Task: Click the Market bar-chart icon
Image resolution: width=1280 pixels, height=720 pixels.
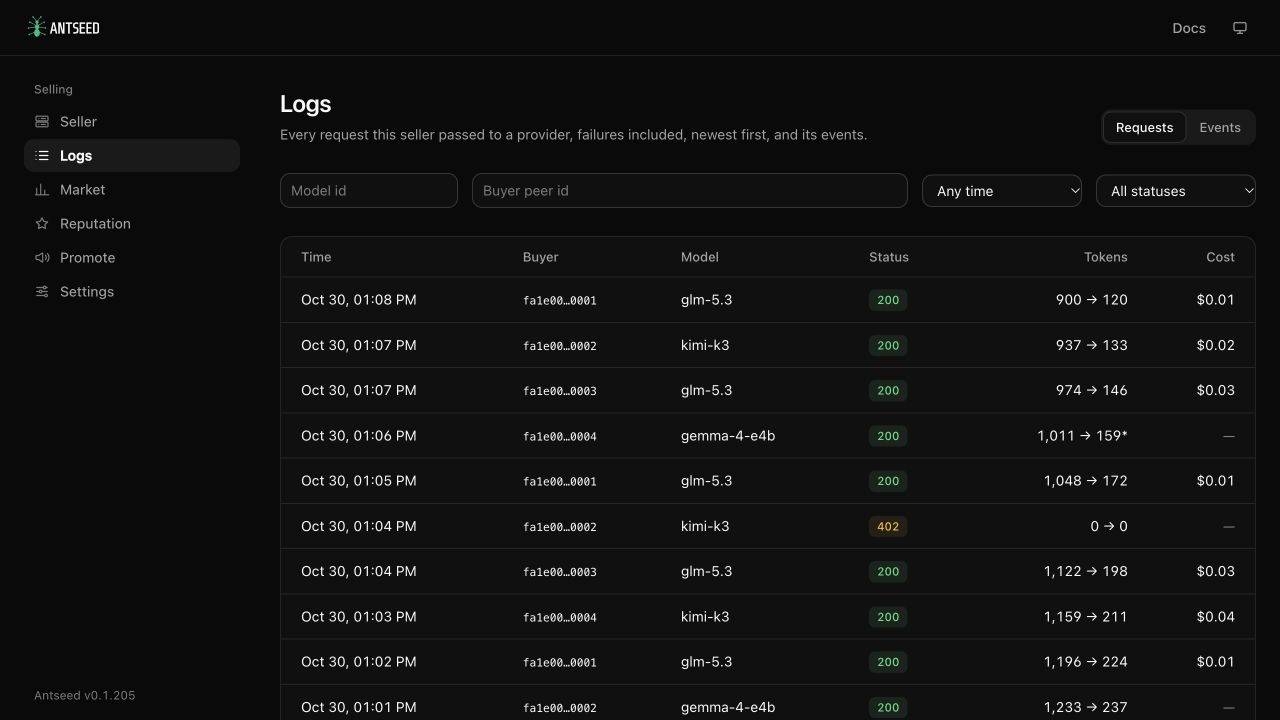Action: [42, 190]
